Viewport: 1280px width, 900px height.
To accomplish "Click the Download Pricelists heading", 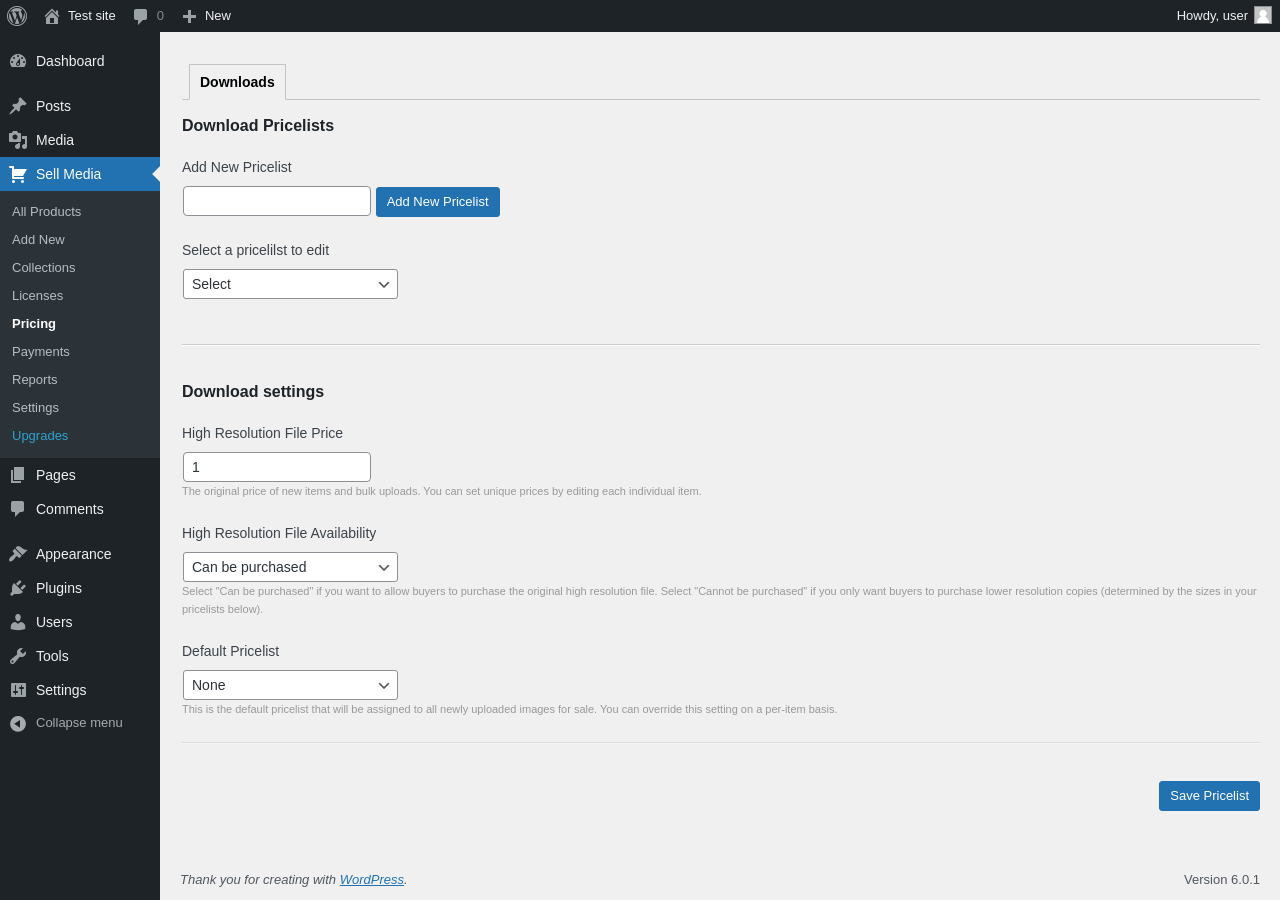I will [258, 126].
